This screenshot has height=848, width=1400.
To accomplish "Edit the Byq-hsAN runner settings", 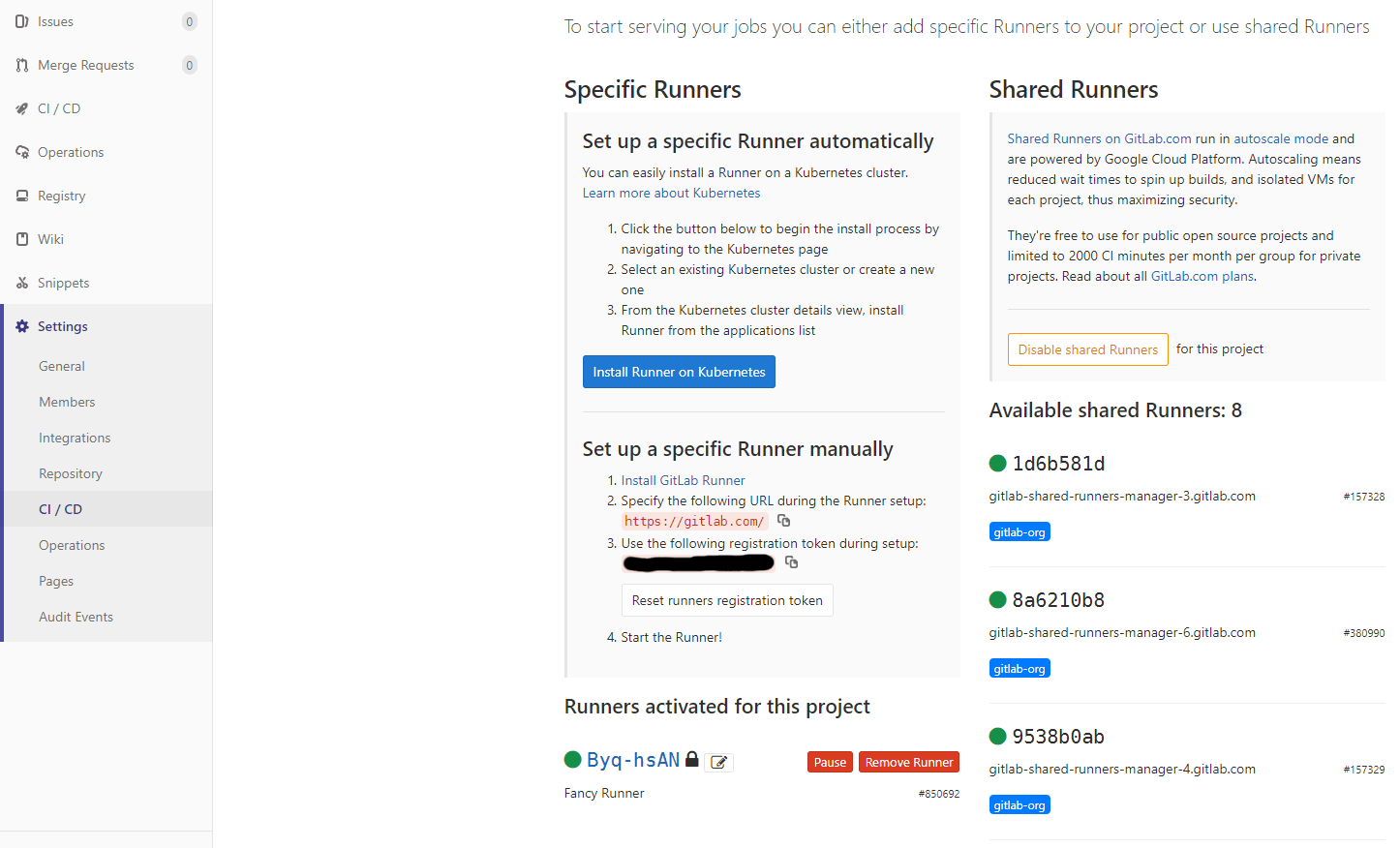I will pyautogui.click(x=719, y=762).
